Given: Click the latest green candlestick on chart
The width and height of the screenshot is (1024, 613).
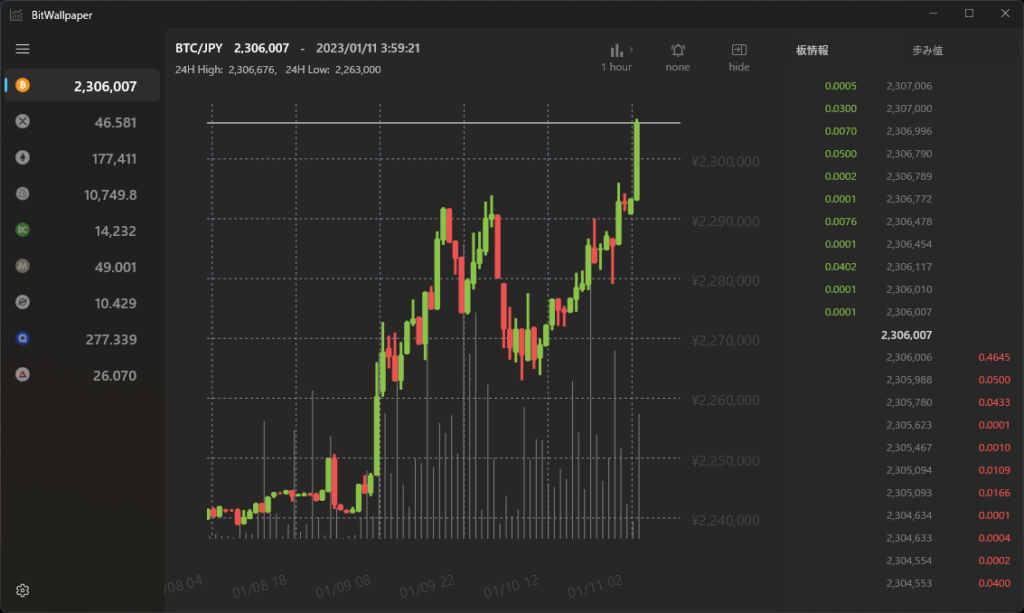Looking at the screenshot, I should point(636,160).
